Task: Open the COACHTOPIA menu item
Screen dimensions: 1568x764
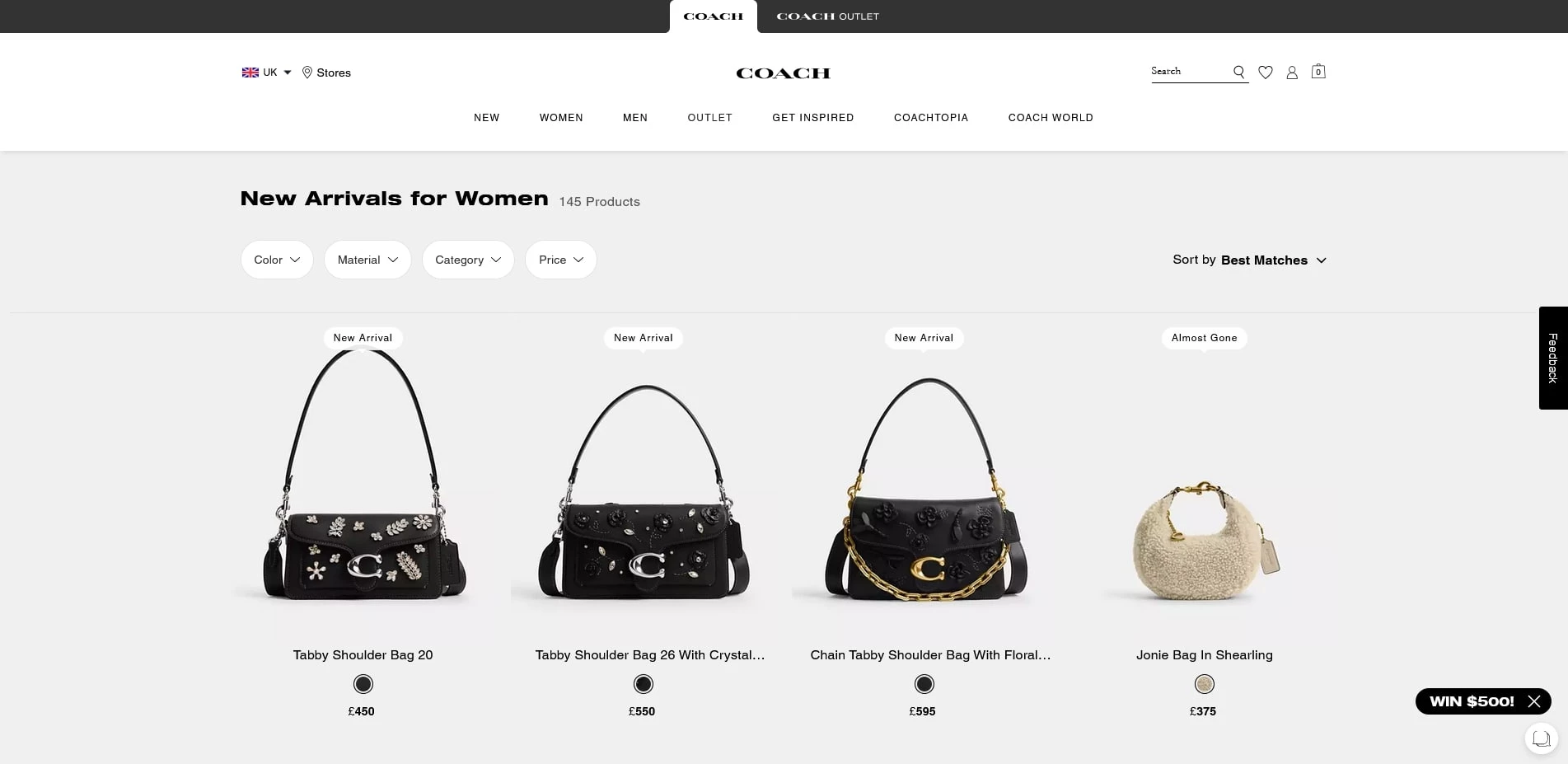Action: coord(931,118)
